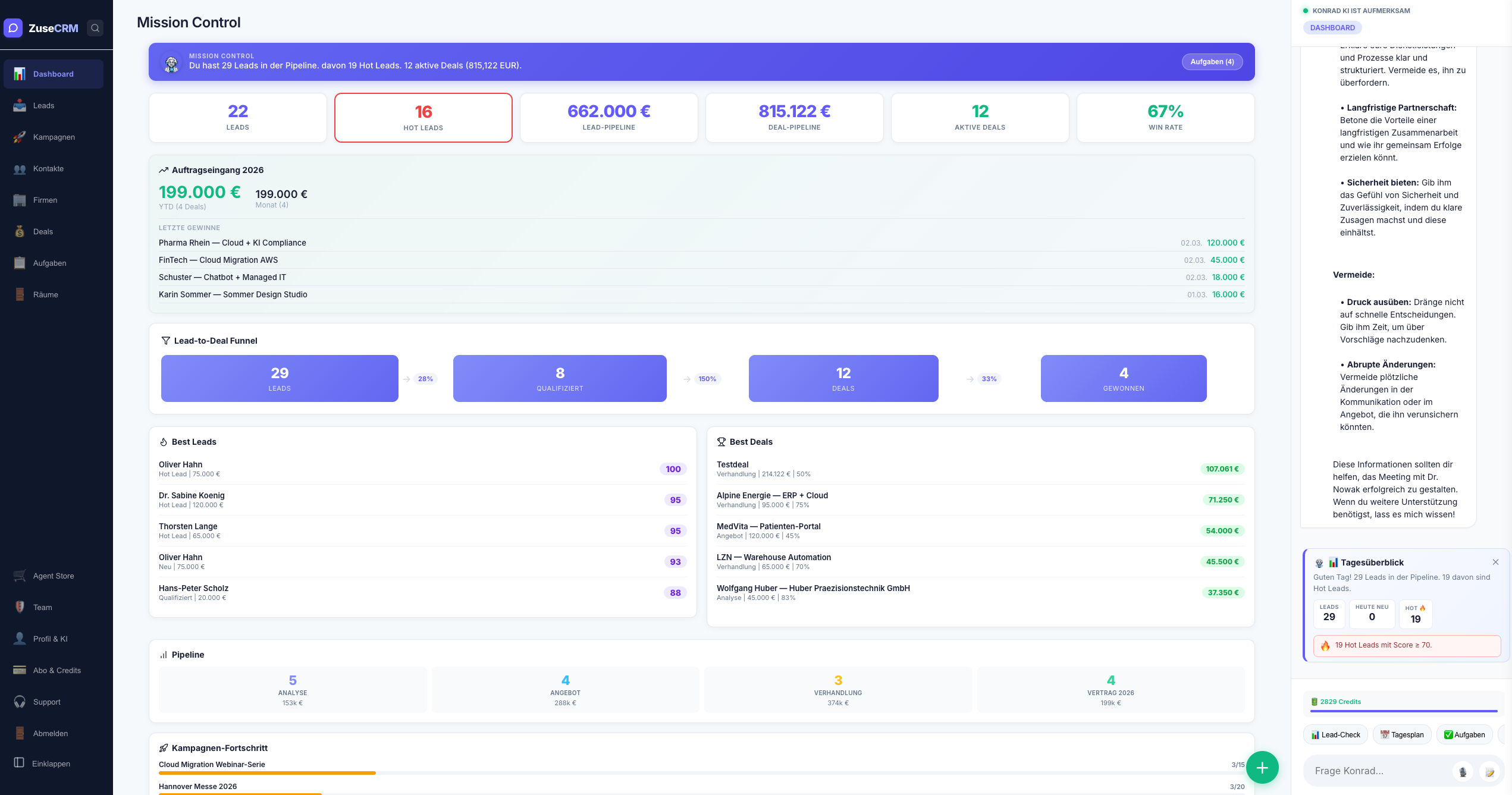This screenshot has height=795, width=1512.
Task: Open Oliver Hahn lead with score 100
Action: pyautogui.click(x=423, y=469)
